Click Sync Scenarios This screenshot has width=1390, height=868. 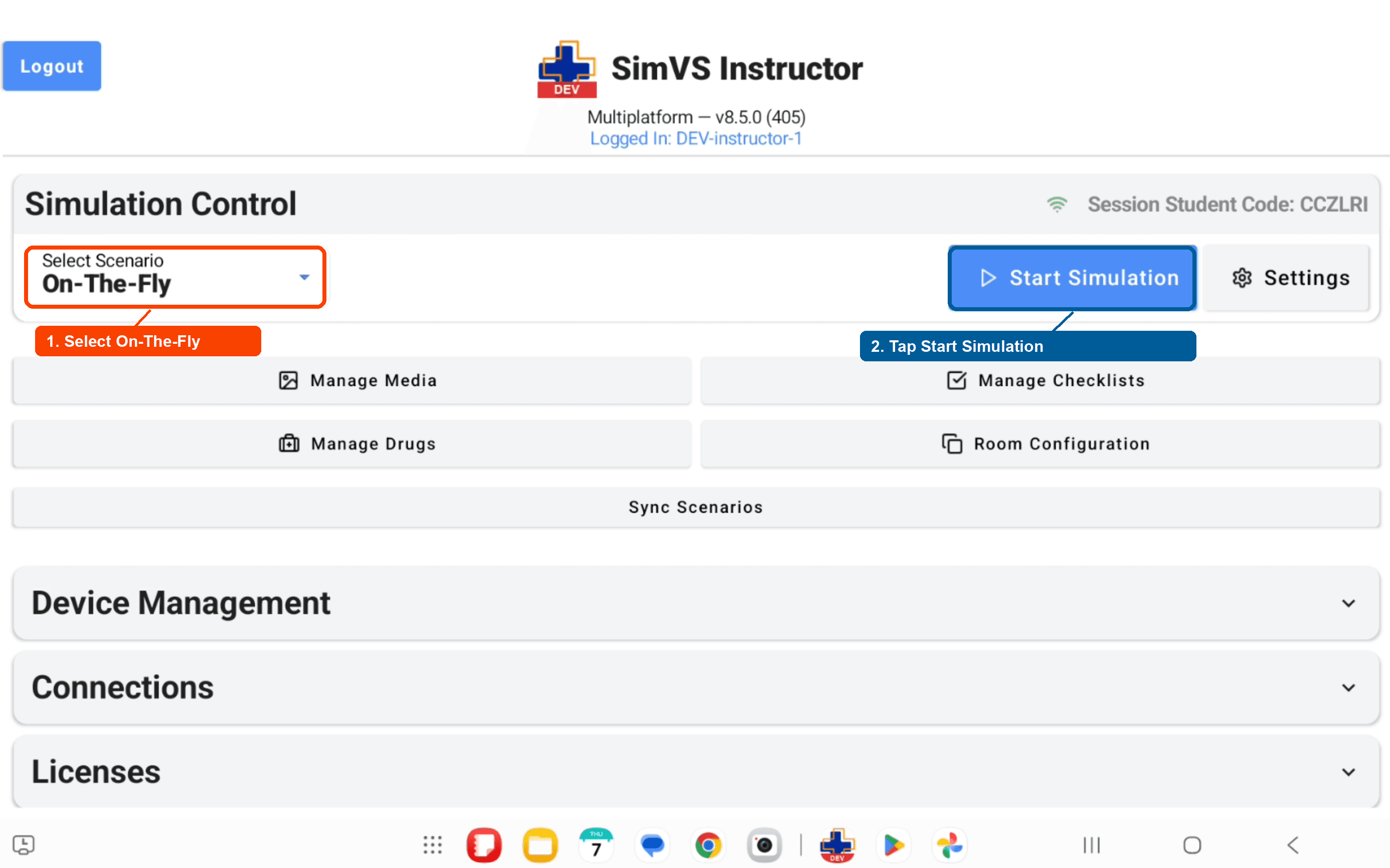(x=696, y=507)
